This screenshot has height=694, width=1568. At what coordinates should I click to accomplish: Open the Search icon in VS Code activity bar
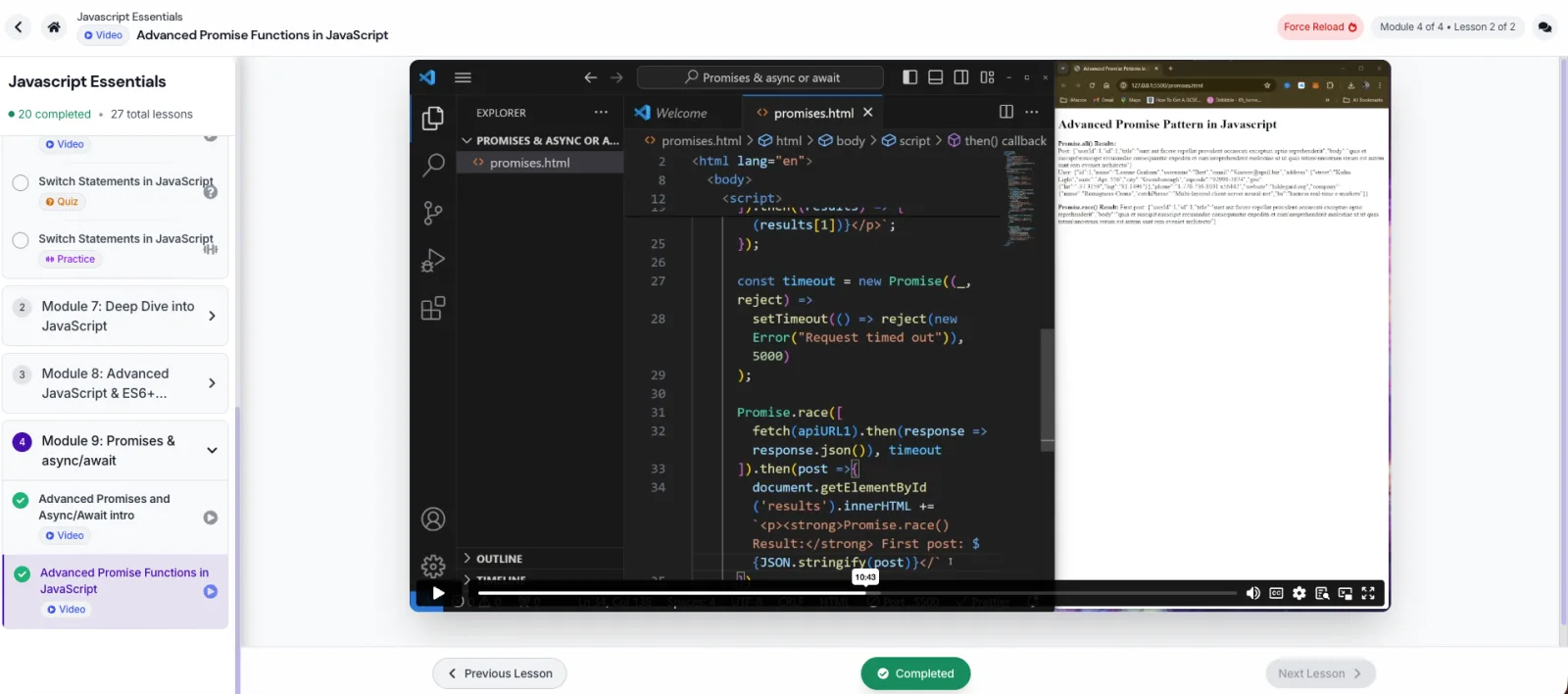click(x=432, y=165)
